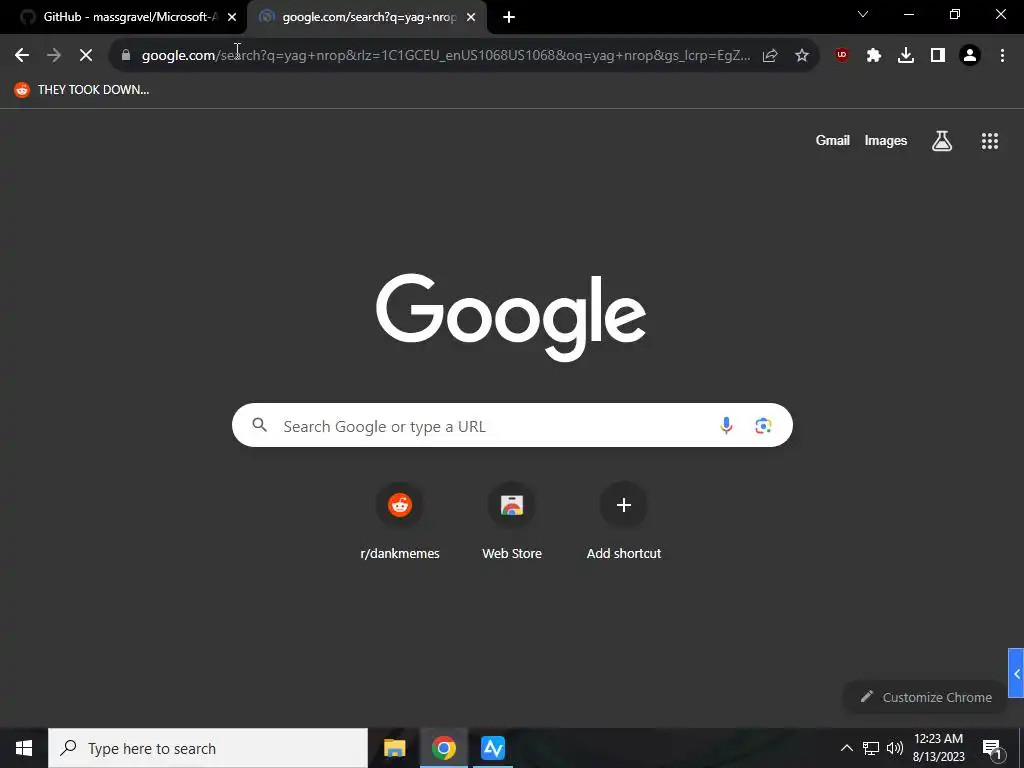Toggle the side panel icon

pyautogui.click(x=938, y=56)
